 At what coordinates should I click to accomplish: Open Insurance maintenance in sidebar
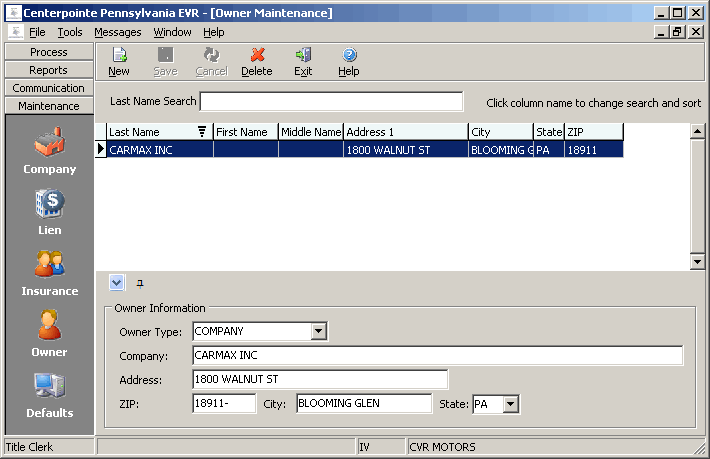tap(49, 273)
